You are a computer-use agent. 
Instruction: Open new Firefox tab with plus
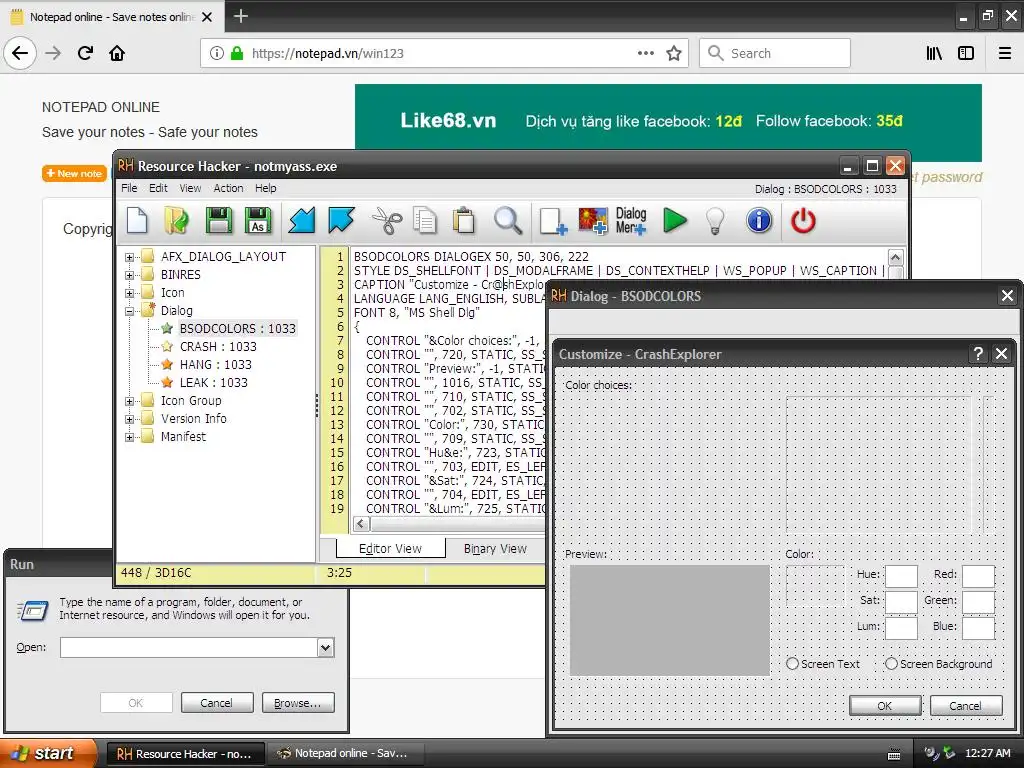(x=241, y=16)
